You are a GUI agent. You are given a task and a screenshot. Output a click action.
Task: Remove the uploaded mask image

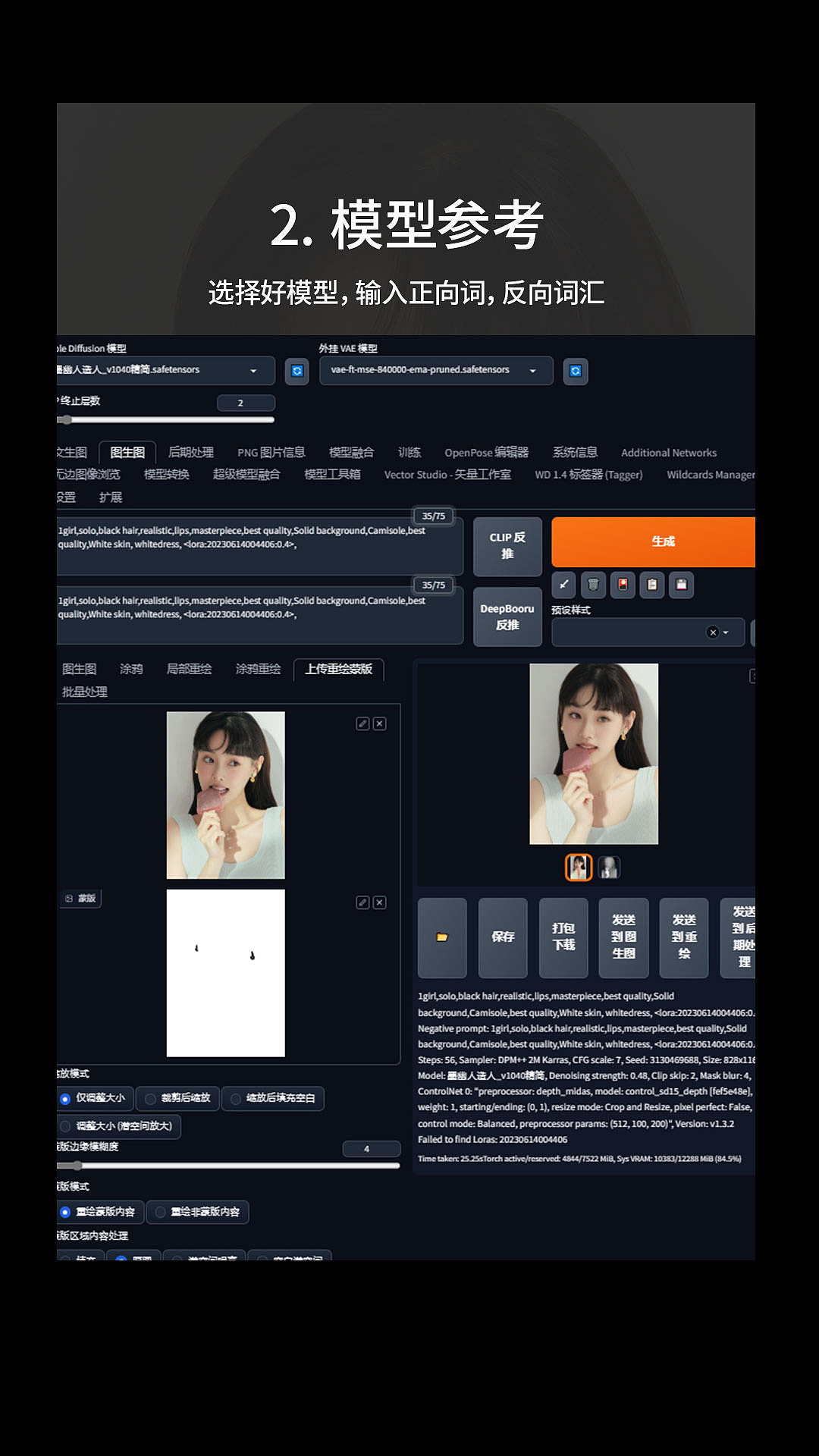click(380, 902)
